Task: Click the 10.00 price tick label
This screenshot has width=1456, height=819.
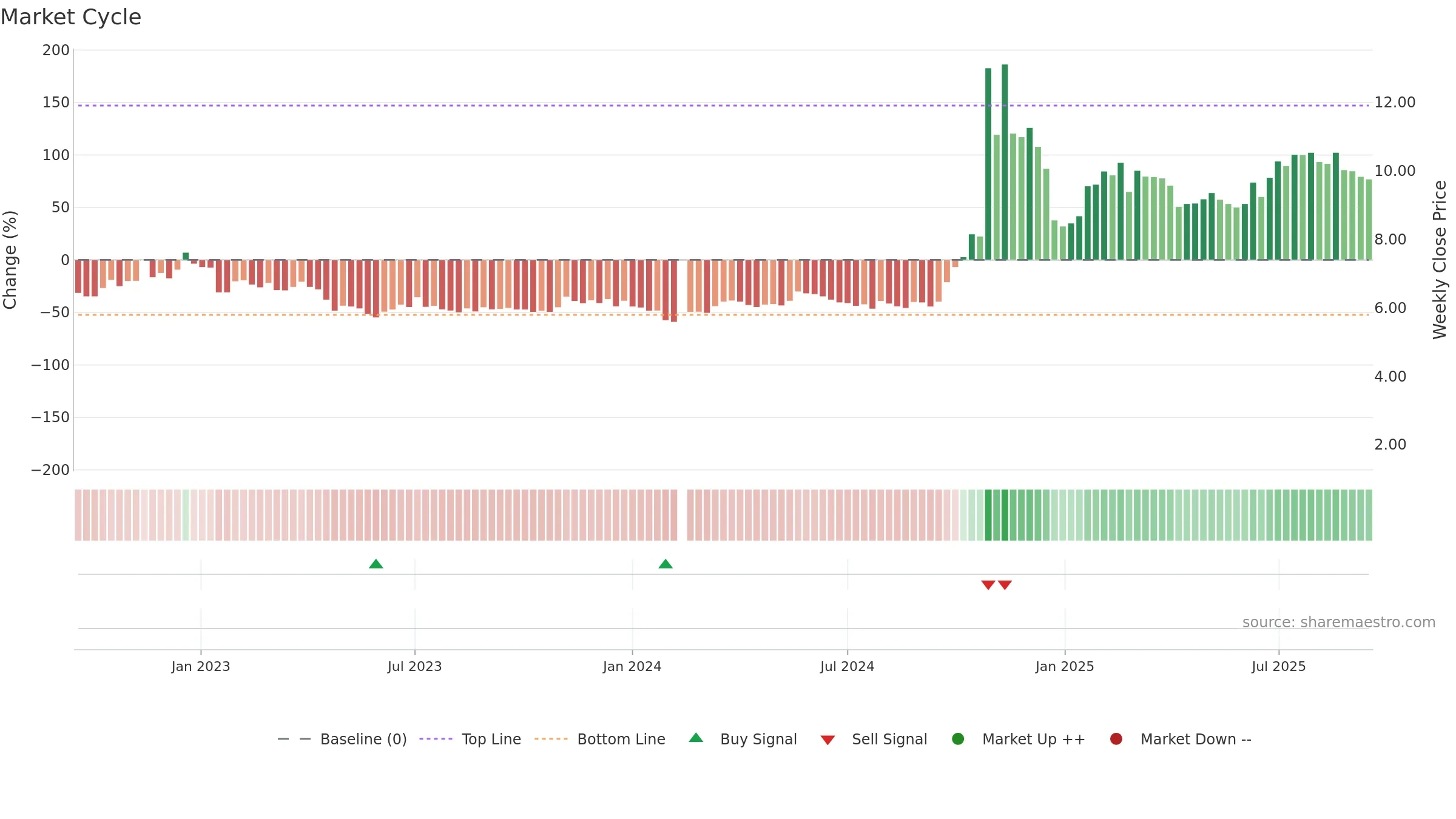Action: point(1395,171)
